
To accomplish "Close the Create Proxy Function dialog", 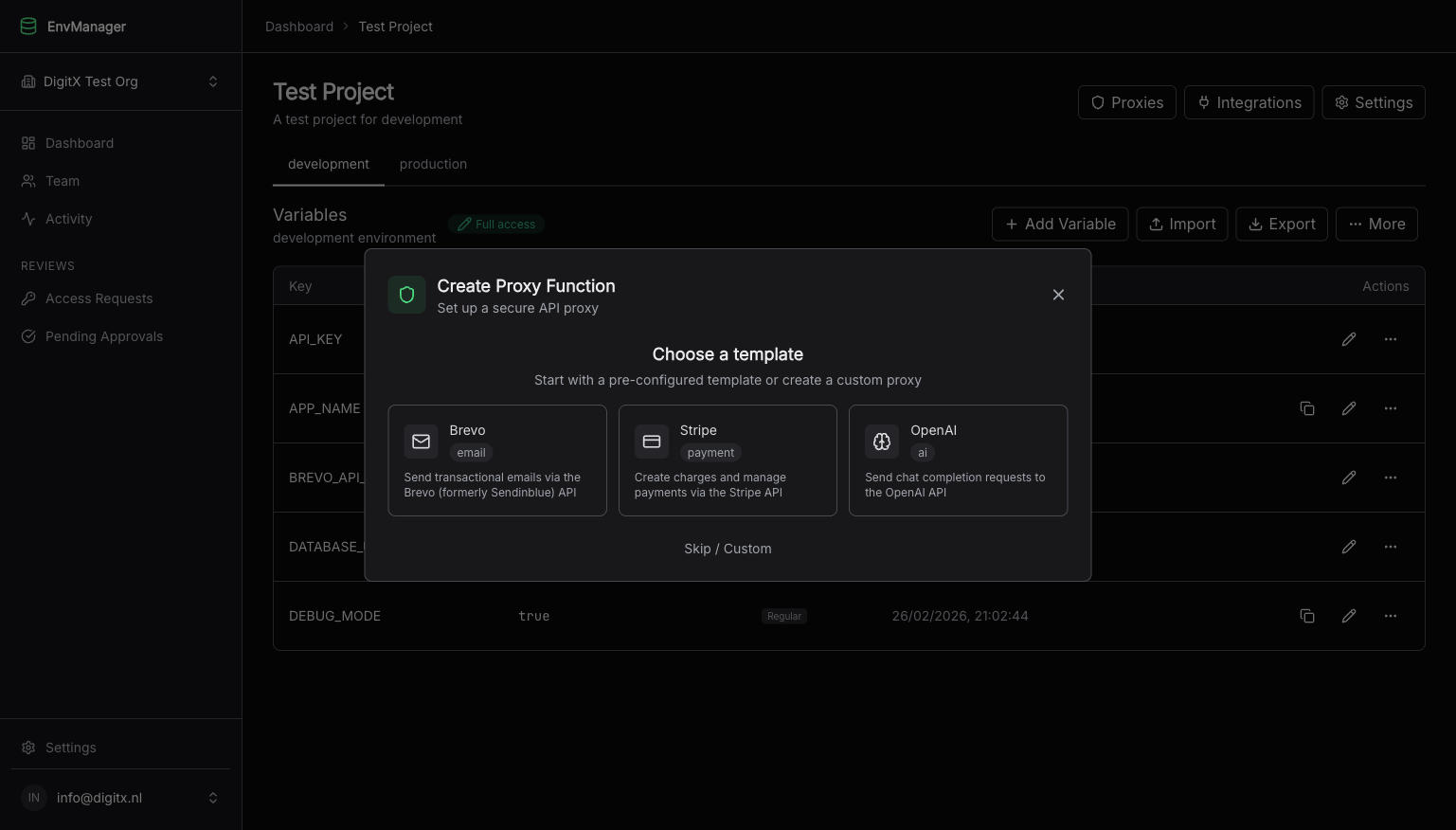I will click(x=1058, y=295).
